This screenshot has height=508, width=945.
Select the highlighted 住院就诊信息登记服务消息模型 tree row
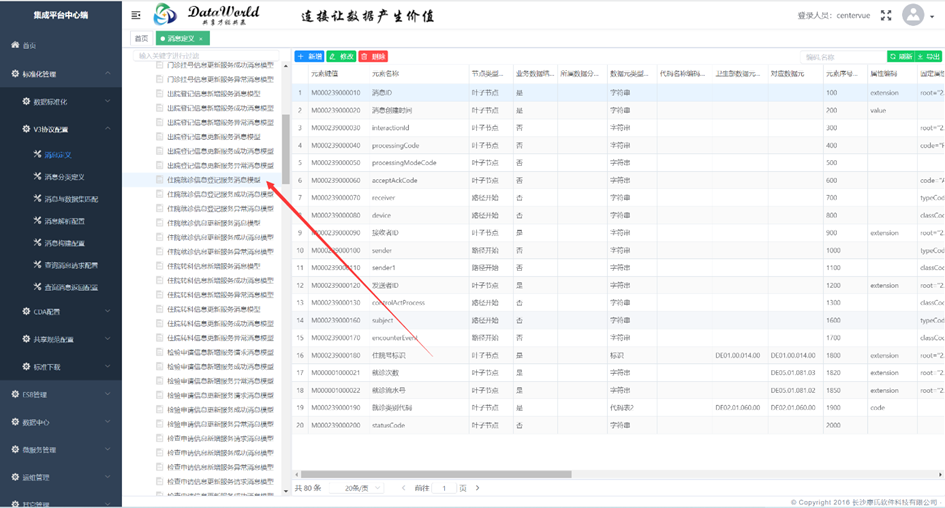[x=202, y=180]
